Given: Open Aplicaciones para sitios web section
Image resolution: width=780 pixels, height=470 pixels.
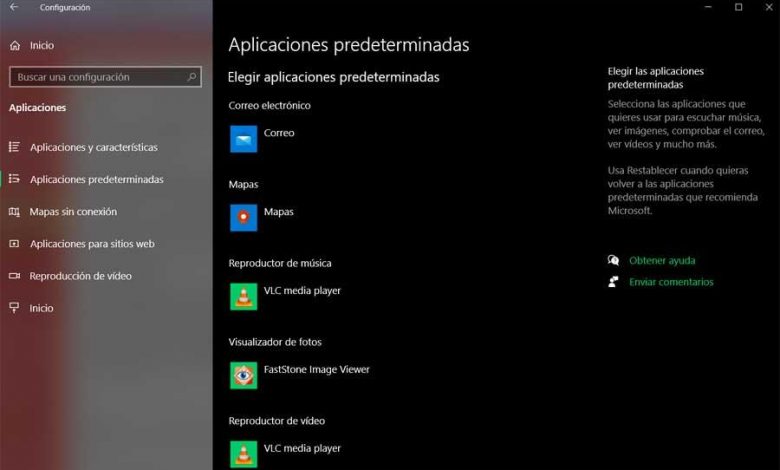Looking at the screenshot, I should tap(92, 244).
